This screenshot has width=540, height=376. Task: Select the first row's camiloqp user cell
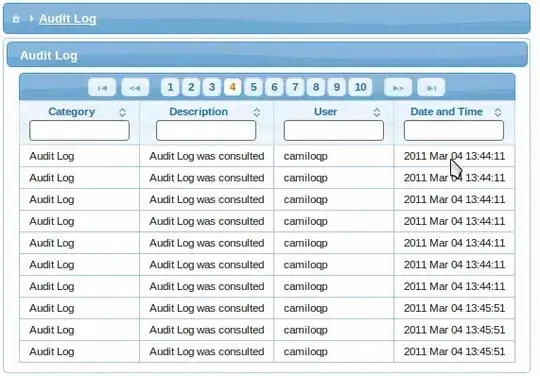(x=334, y=156)
